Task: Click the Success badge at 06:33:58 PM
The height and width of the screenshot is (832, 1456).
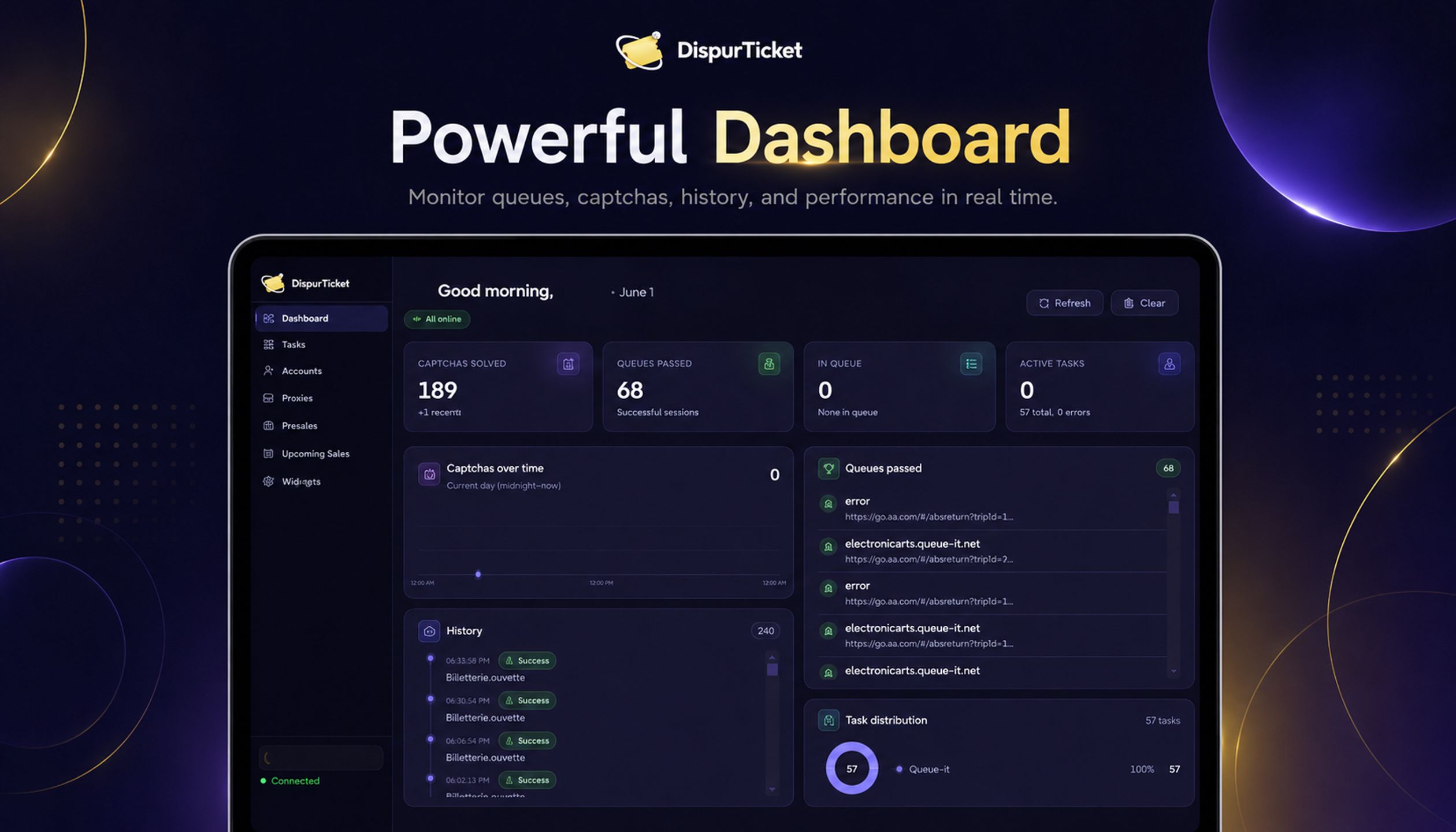Action: click(x=527, y=660)
